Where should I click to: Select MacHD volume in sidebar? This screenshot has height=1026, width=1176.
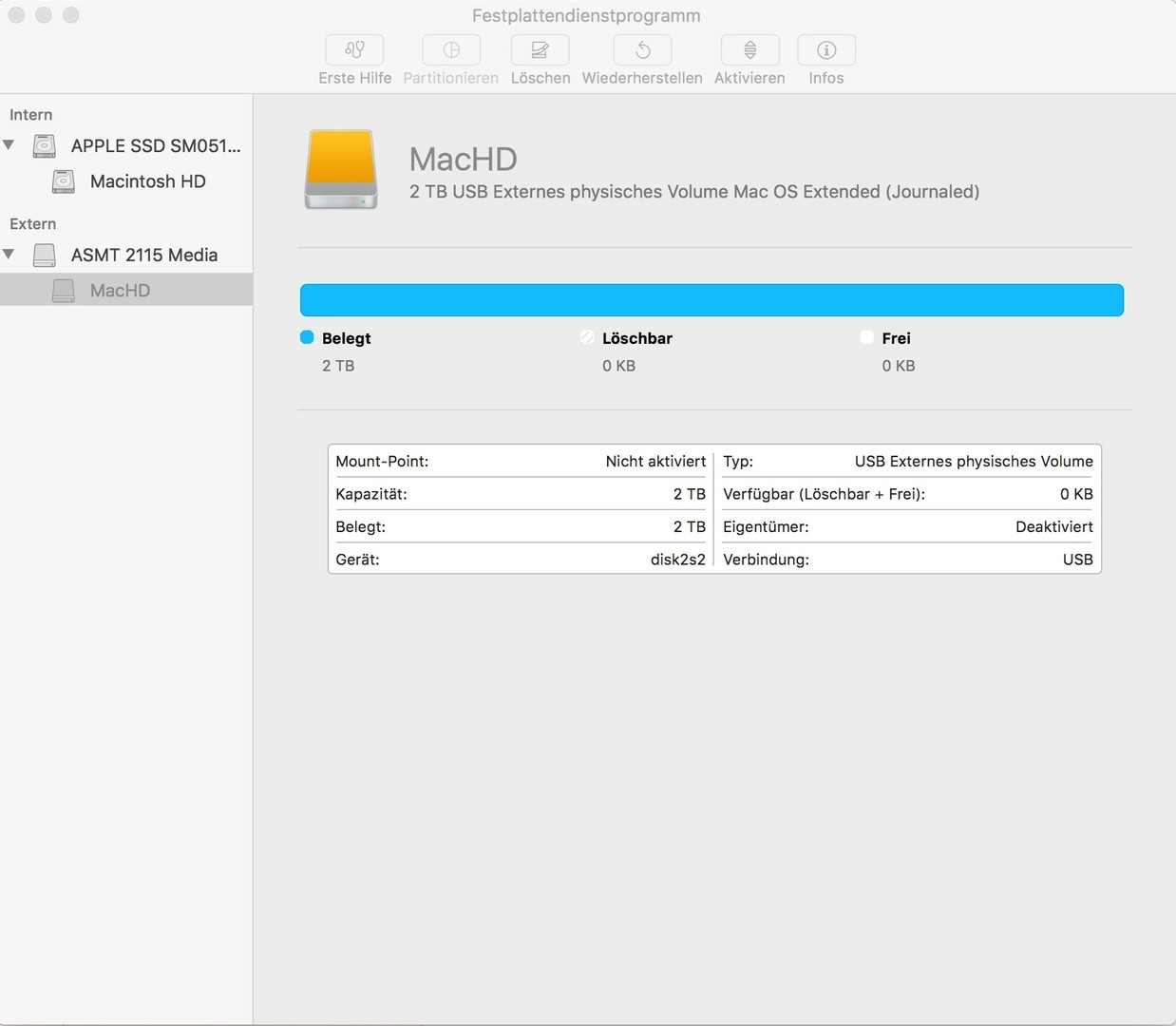pyautogui.click(x=120, y=291)
